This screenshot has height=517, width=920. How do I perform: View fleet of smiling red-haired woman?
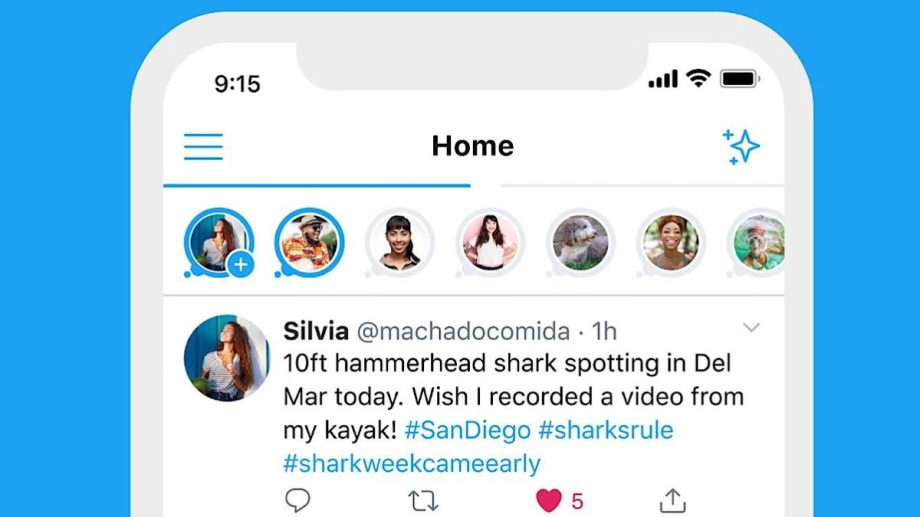(x=671, y=242)
